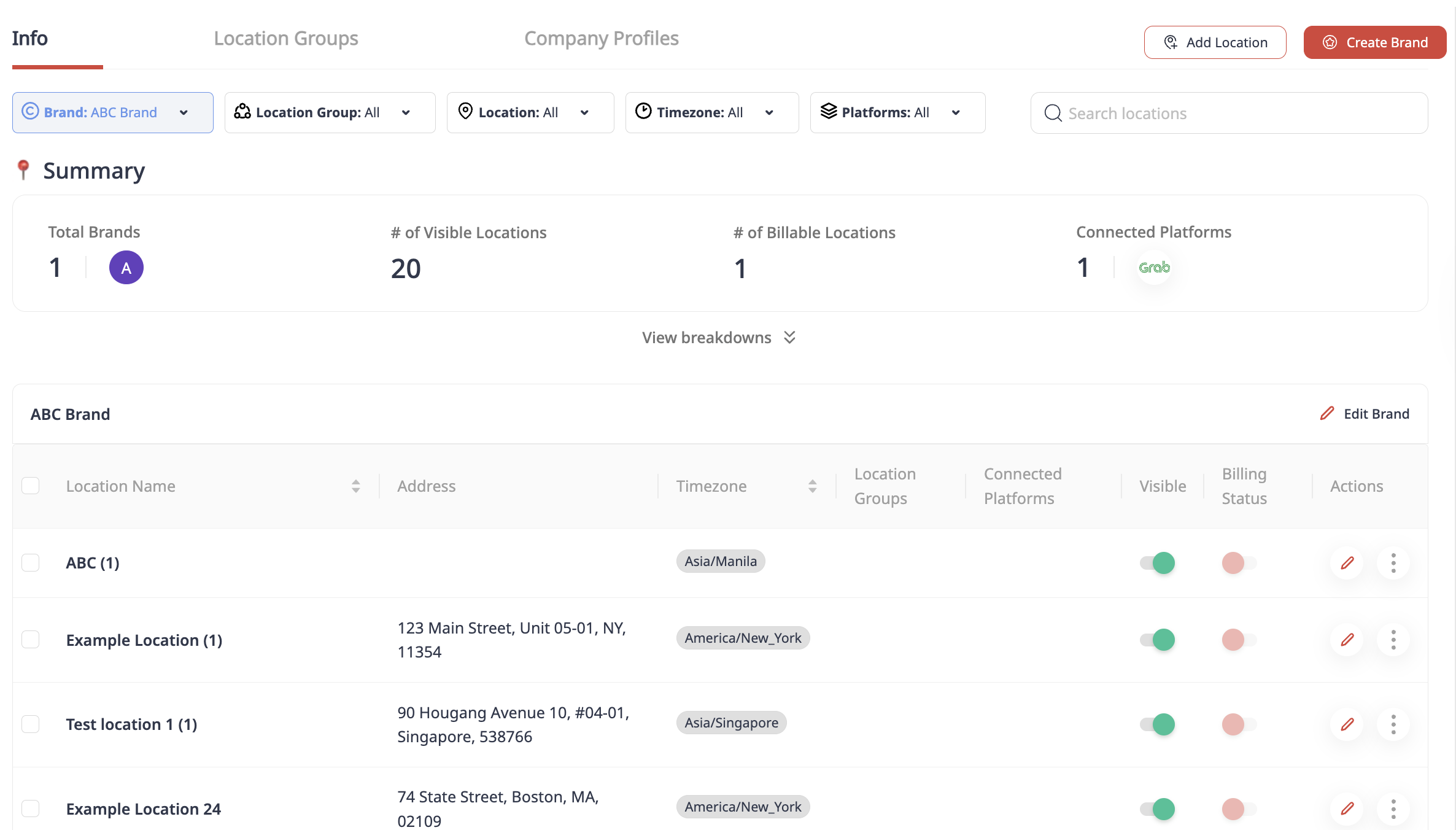Click the Create Brand button
The width and height of the screenshot is (1456, 830).
pos(1375,42)
